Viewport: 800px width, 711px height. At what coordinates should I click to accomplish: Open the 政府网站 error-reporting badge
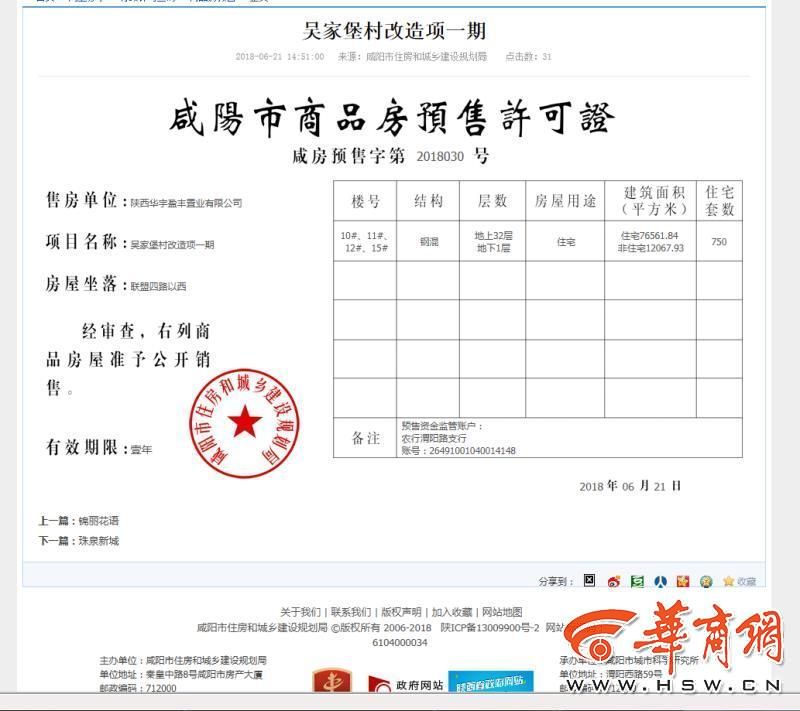(405, 684)
